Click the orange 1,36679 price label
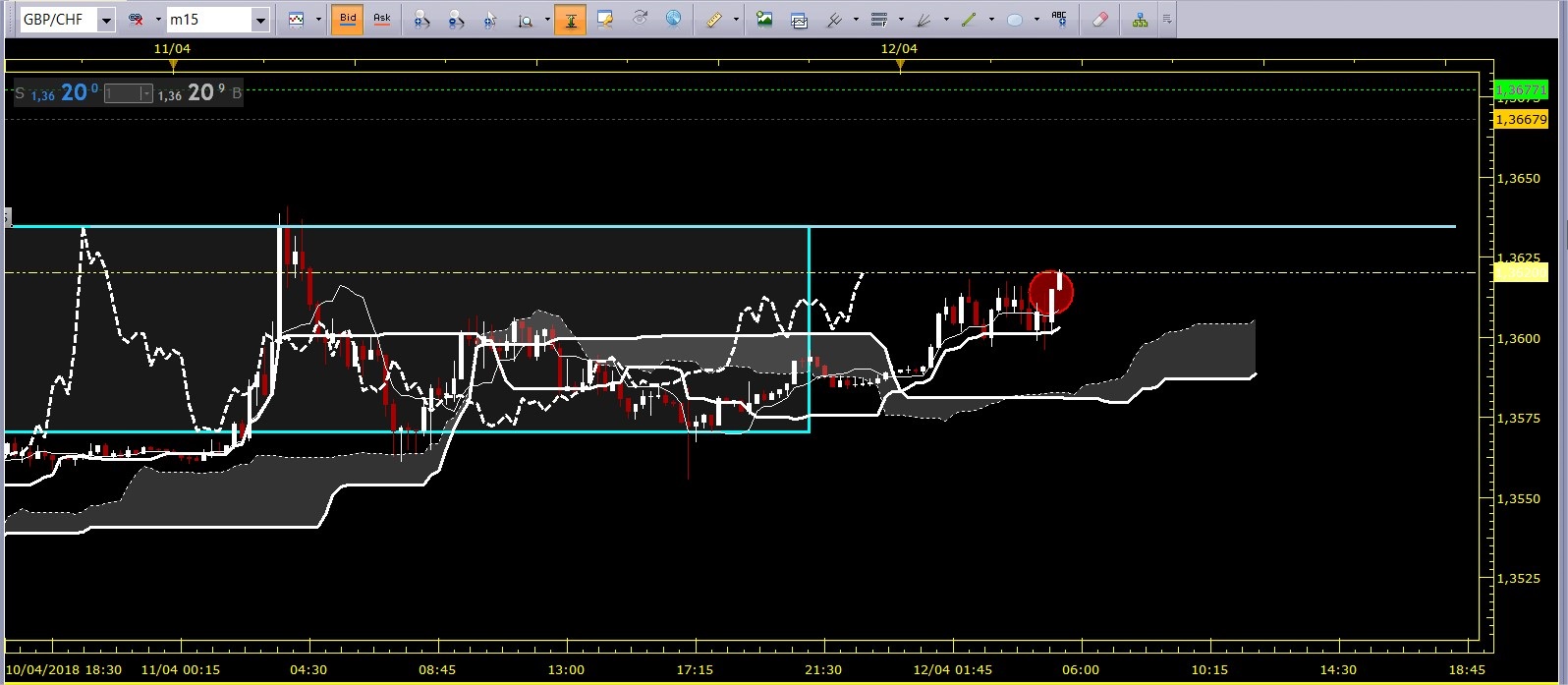This screenshot has width=1568, height=685. (1521, 119)
